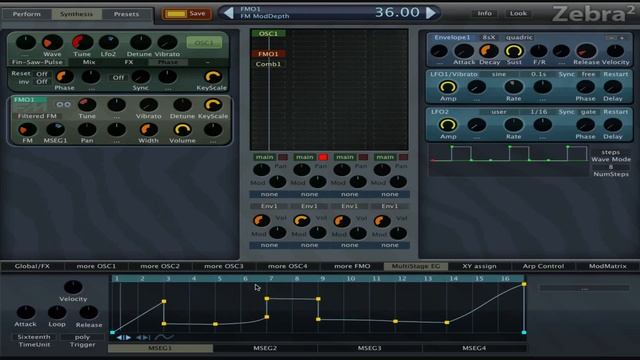Click the Envelope1 Velocity knob
The height and width of the screenshot is (360, 640).
click(x=615, y=51)
